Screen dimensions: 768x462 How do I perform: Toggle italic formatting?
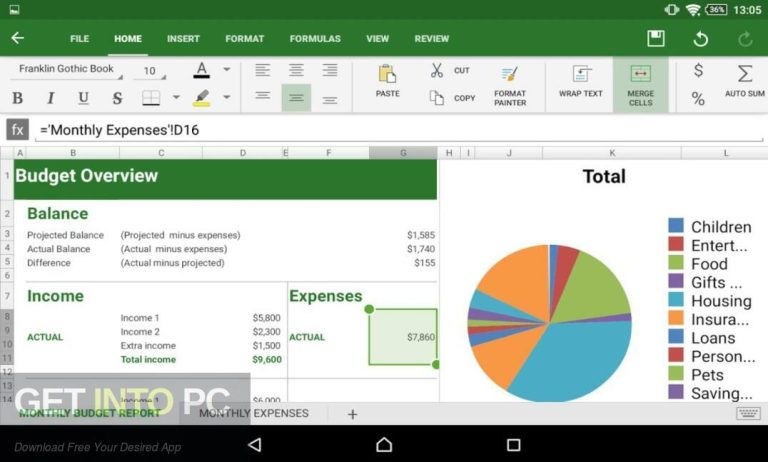pos(50,98)
